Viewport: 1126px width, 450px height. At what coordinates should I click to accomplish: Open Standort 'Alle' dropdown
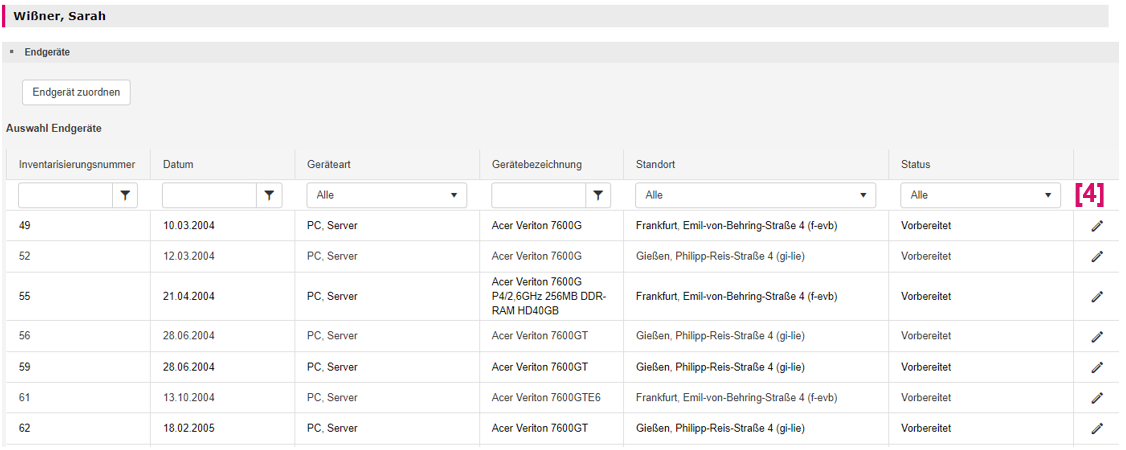pos(755,195)
